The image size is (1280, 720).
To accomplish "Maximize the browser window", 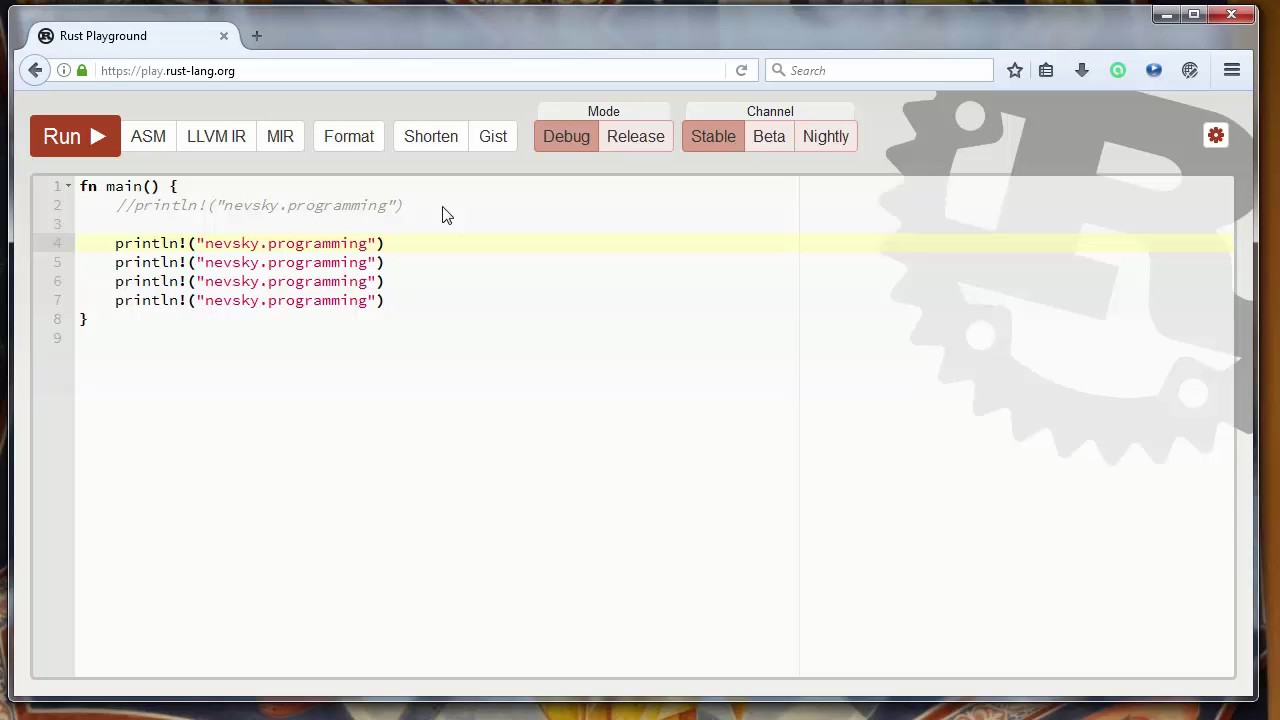I will point(1193,14).
